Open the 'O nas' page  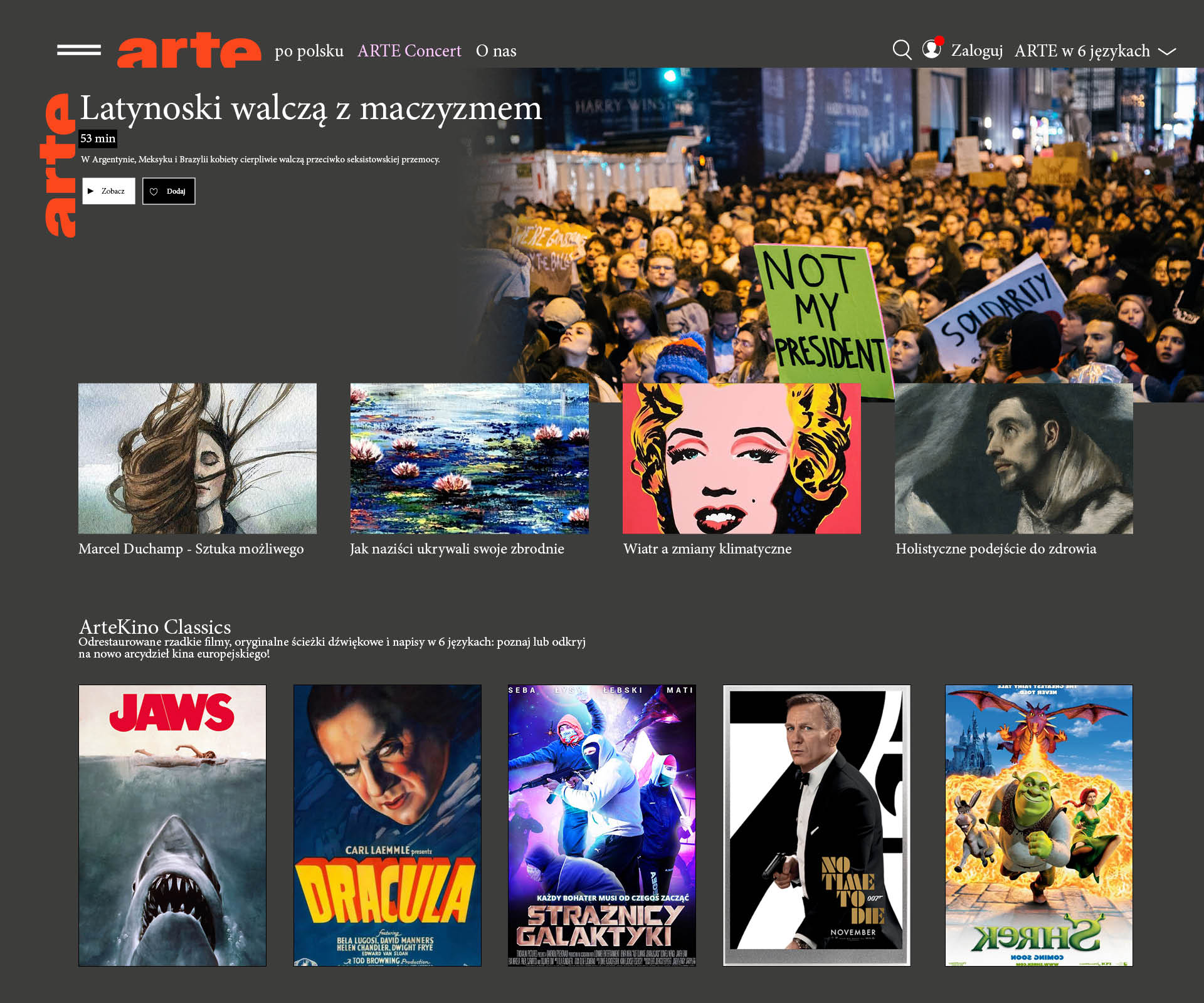496,51
